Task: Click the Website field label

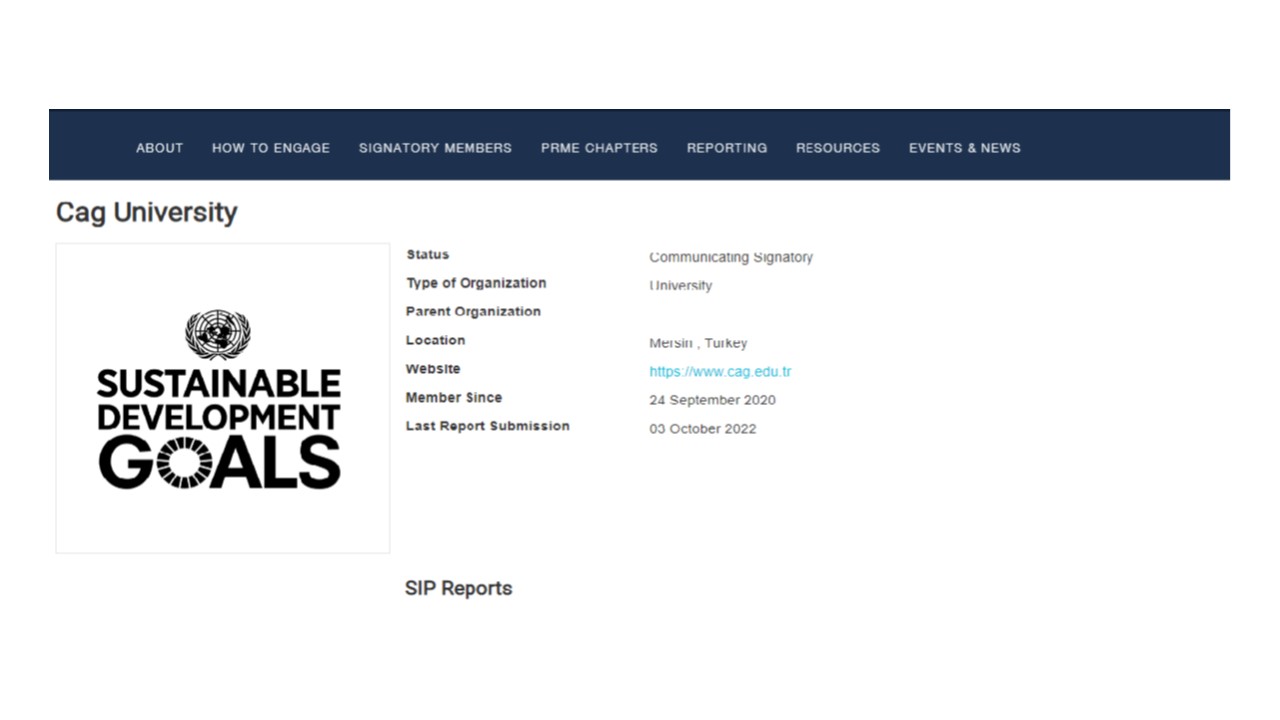Action: pos(433,369)
